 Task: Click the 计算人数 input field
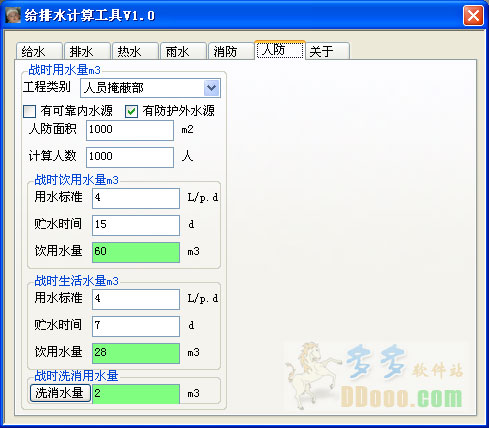pyautogui.click(x=130, y=157)
